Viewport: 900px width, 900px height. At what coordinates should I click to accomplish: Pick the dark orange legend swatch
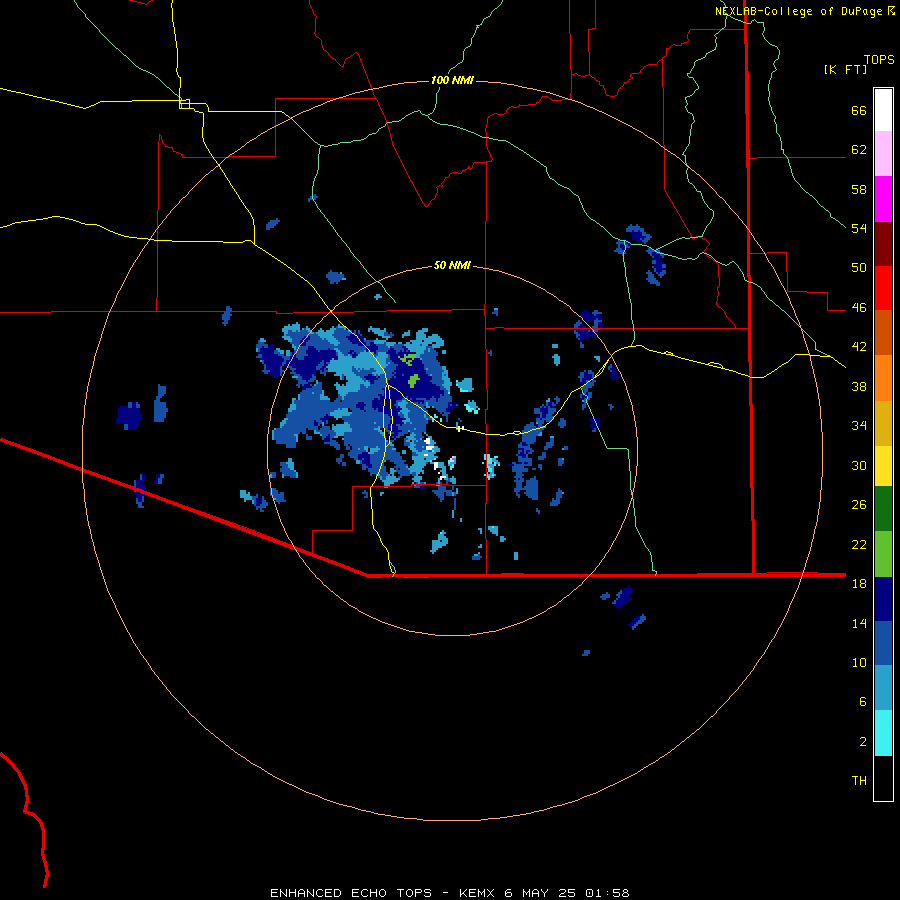(883, 332)
